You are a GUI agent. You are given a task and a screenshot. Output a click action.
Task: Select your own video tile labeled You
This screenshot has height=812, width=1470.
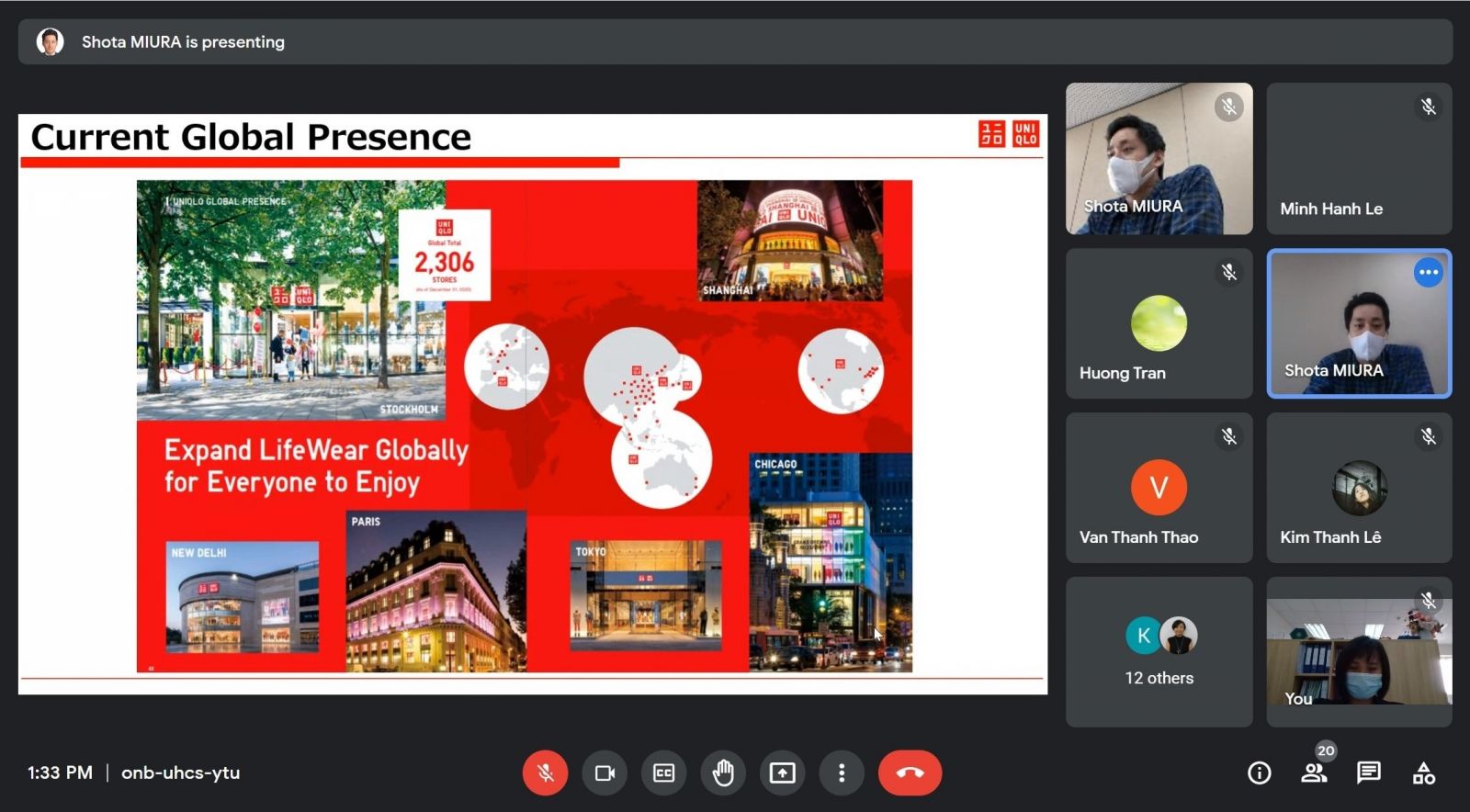pos(1359,652)
